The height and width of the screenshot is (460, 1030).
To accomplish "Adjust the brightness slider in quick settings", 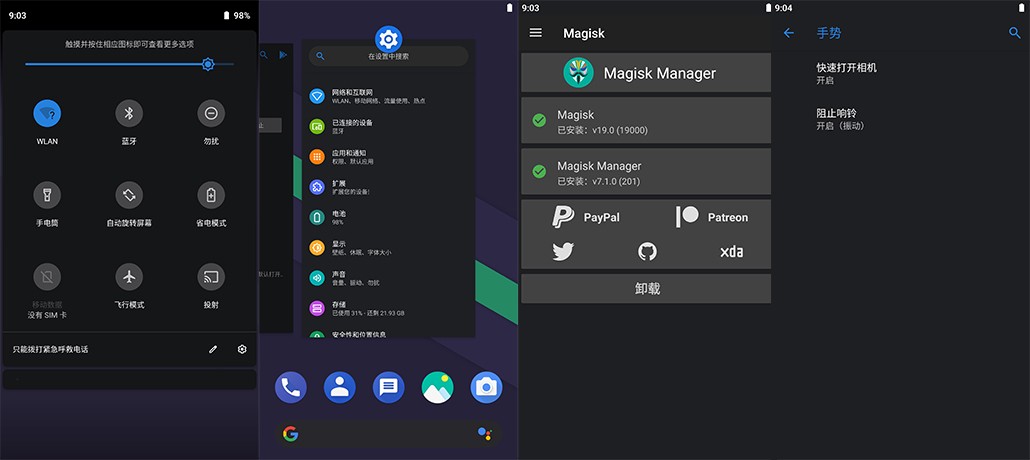I will point(129,64).
